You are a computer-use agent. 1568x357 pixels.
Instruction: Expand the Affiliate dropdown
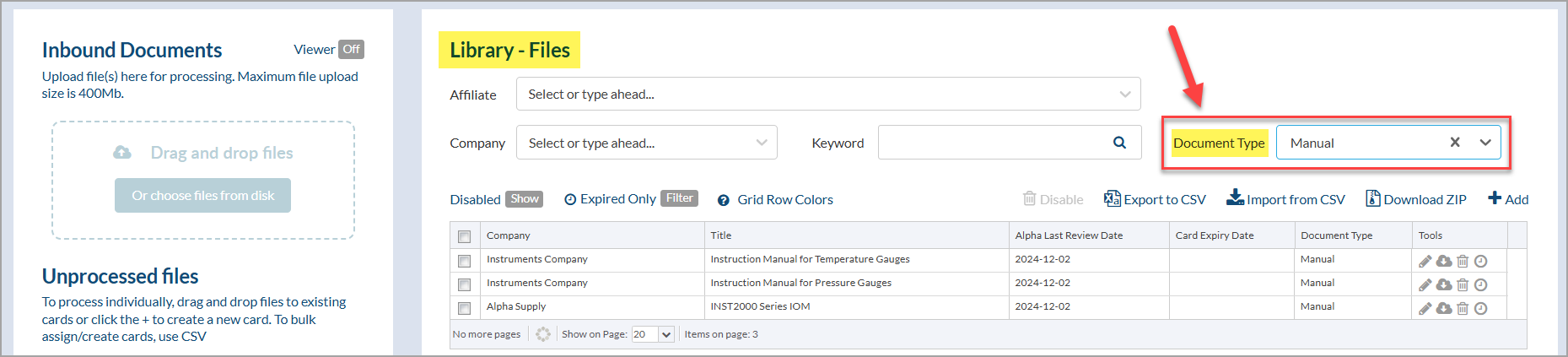click(x=828, y=94)
